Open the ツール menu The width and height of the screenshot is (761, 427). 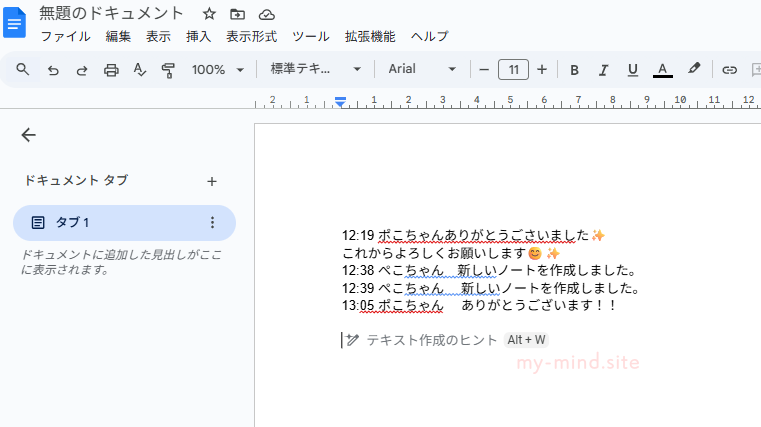(x=311, y=36)
